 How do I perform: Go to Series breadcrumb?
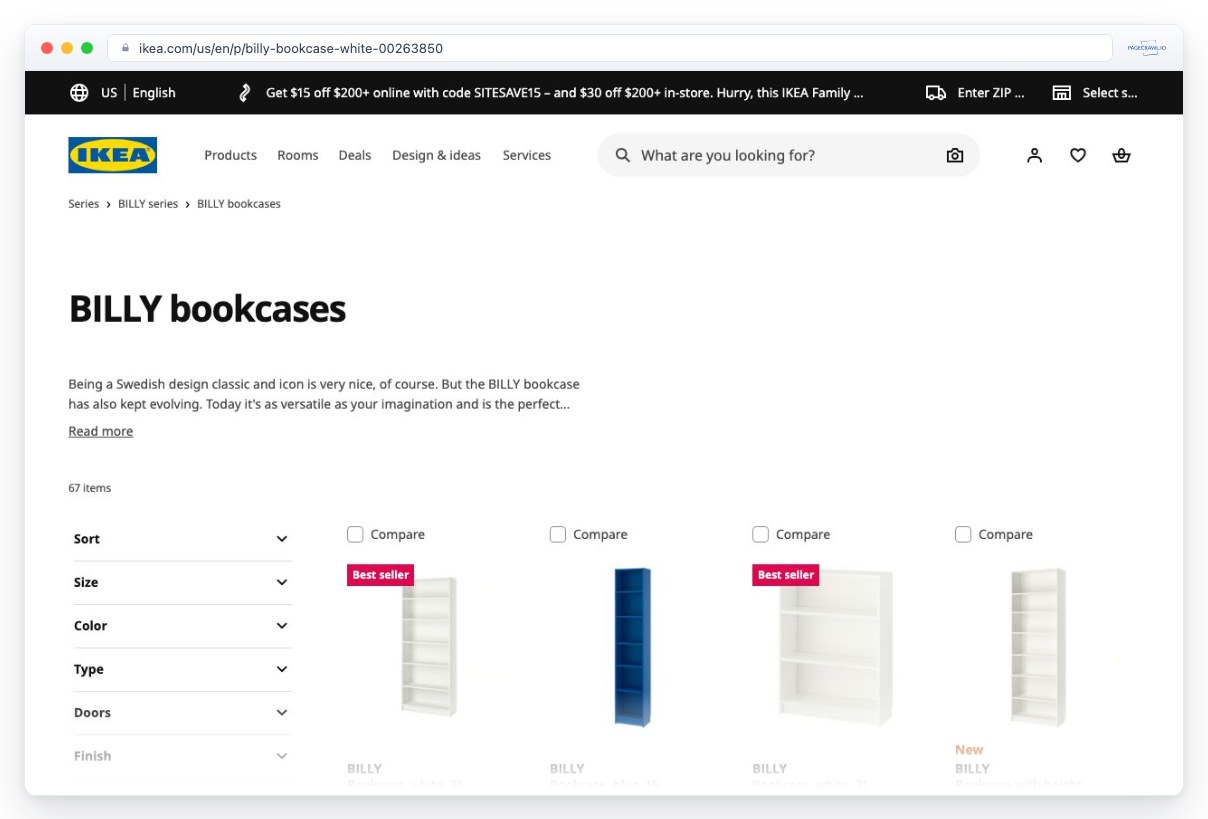84,204
